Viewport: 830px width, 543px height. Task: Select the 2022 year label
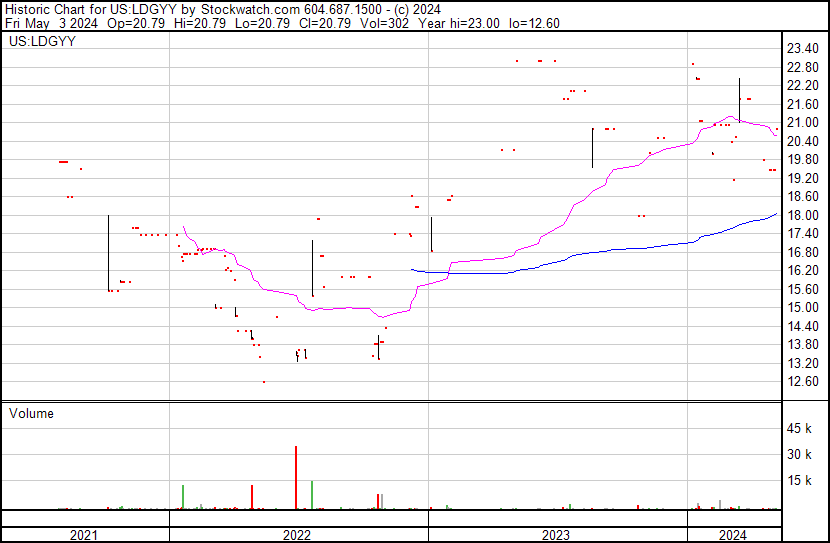pyautogui.click(x=296, y=535)
